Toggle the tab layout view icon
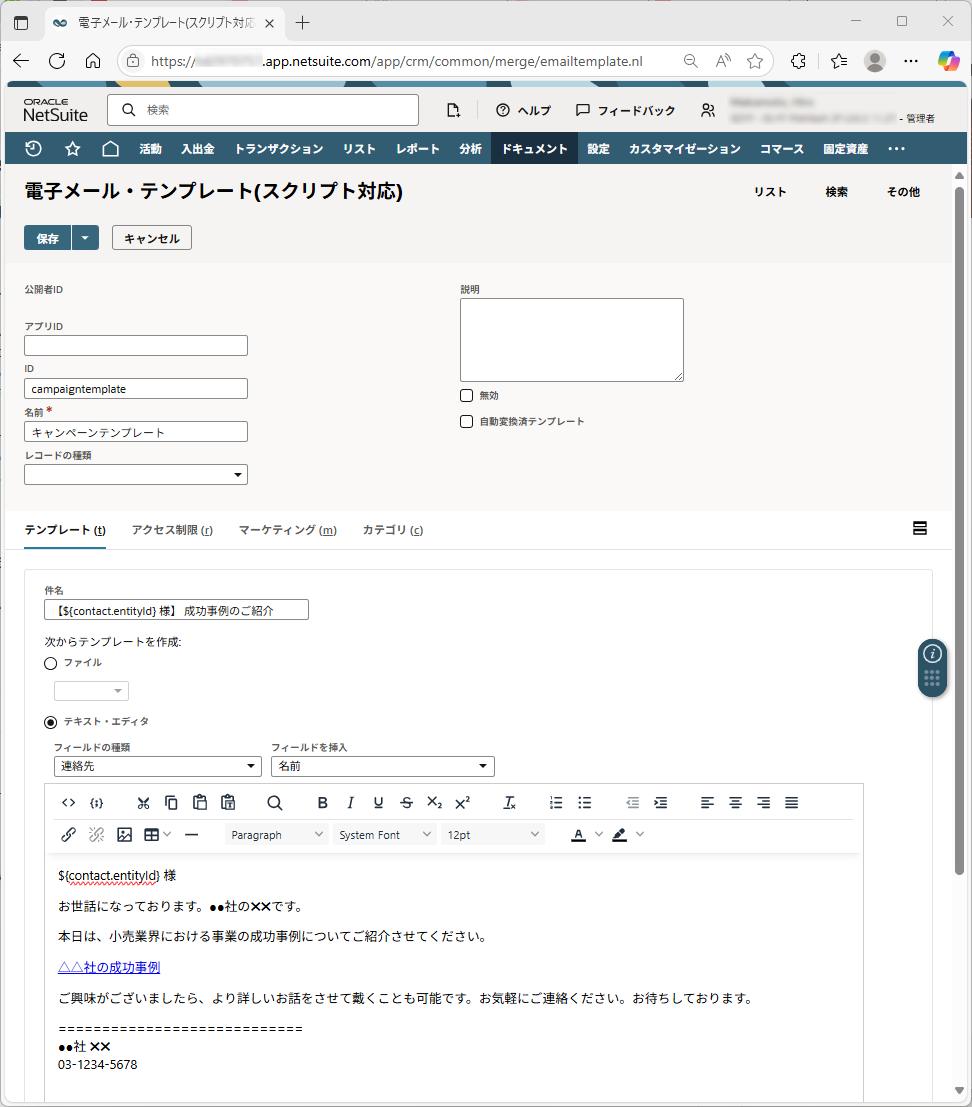972x1107 pixels. tap(920, 528)
